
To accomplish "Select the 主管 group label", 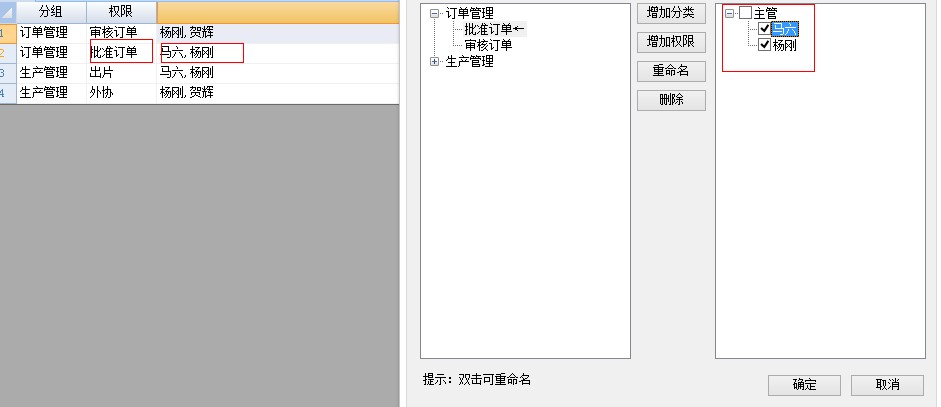I will coord(765,13).
